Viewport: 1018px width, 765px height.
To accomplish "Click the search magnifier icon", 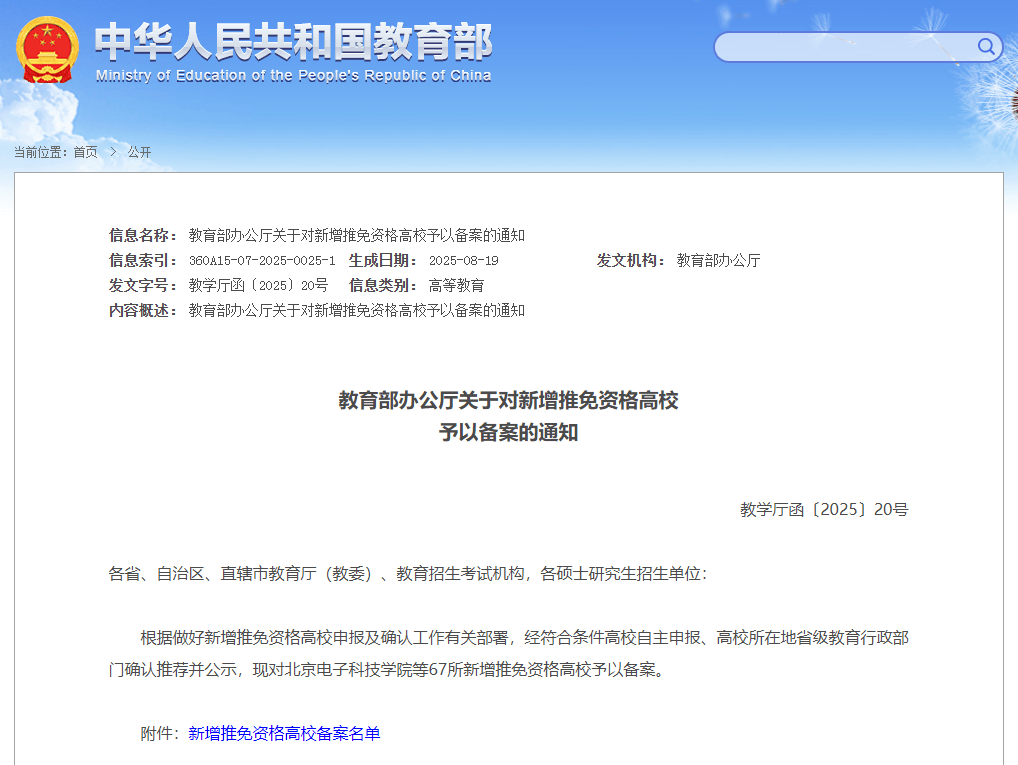I will pos(986,46).
